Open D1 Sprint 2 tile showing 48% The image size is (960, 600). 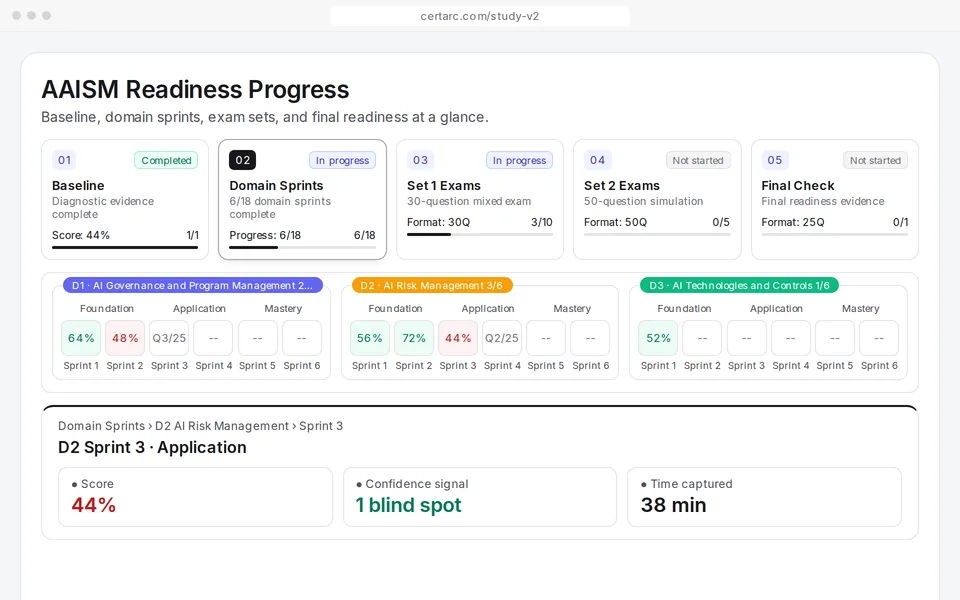(x=125, y=338)
